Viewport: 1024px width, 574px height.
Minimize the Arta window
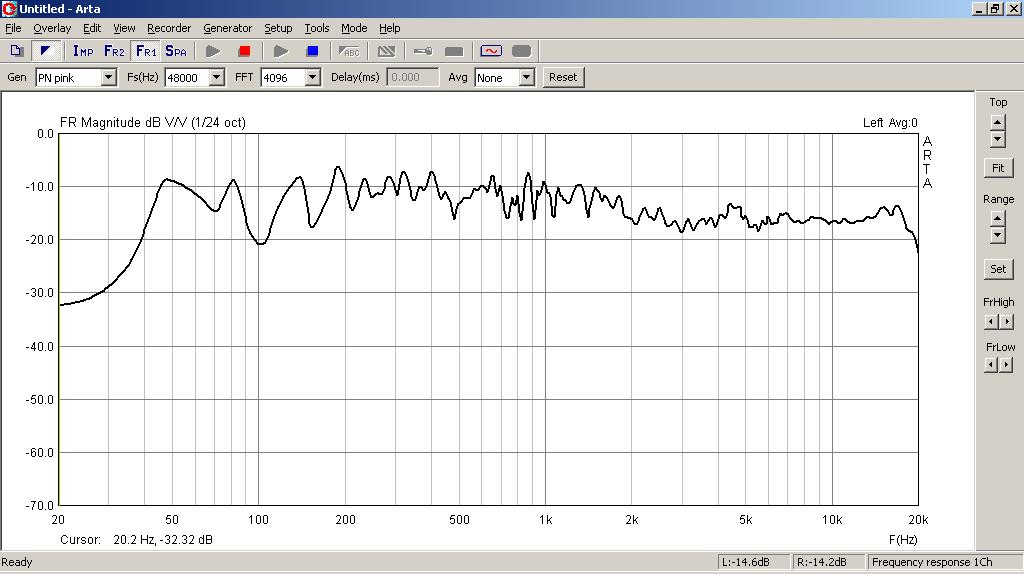point(978,8)
